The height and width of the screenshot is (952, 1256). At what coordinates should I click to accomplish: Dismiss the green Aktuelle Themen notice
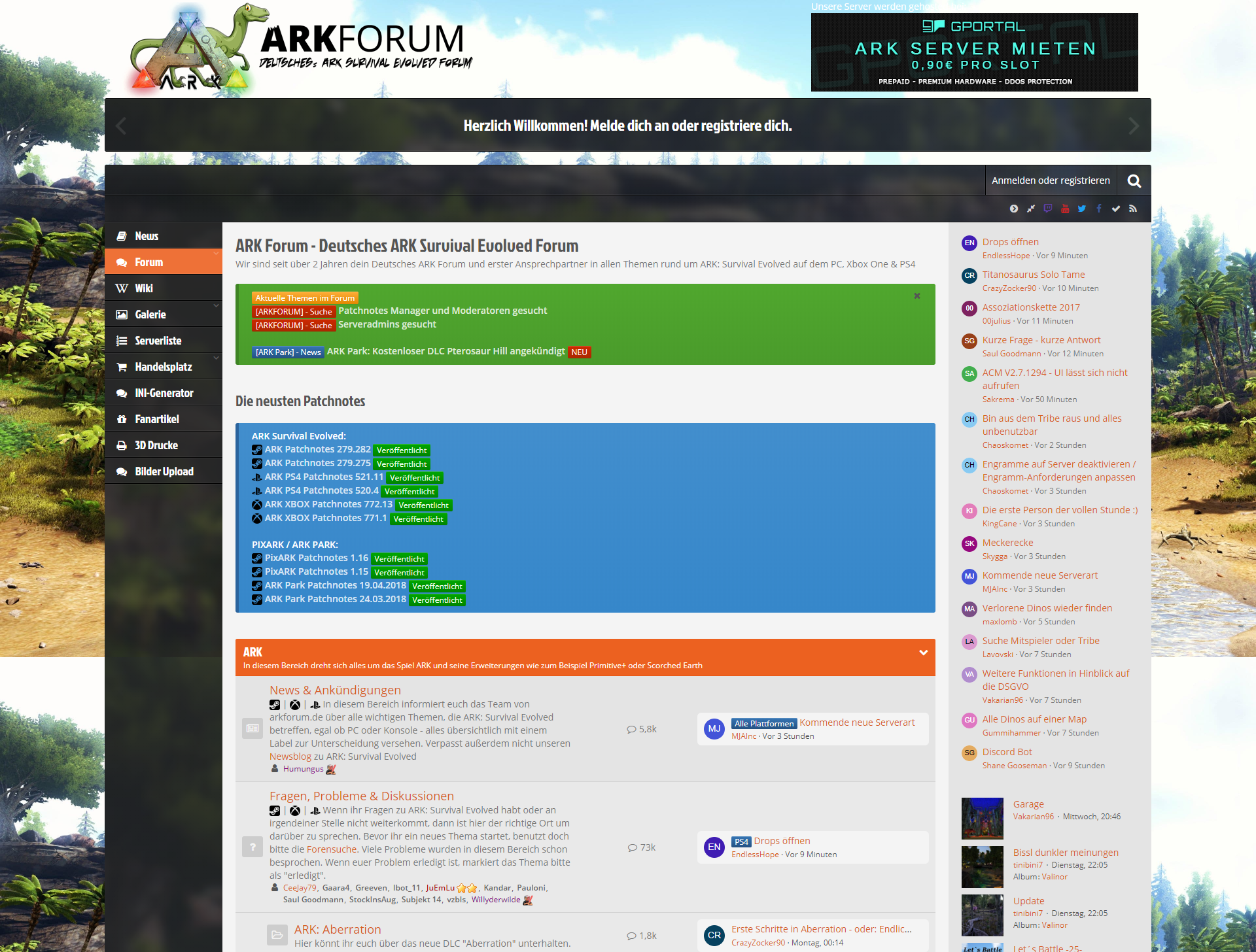917,296
